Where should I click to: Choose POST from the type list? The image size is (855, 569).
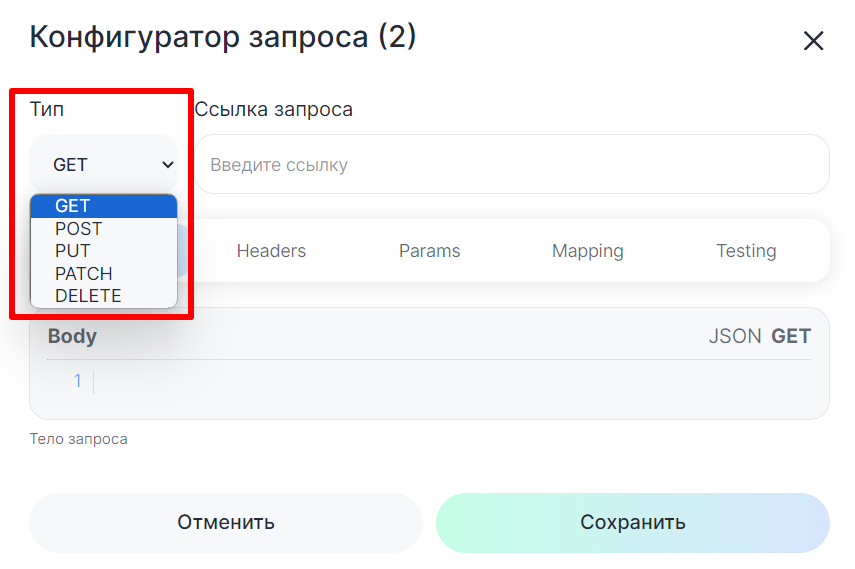pos(78,229)
